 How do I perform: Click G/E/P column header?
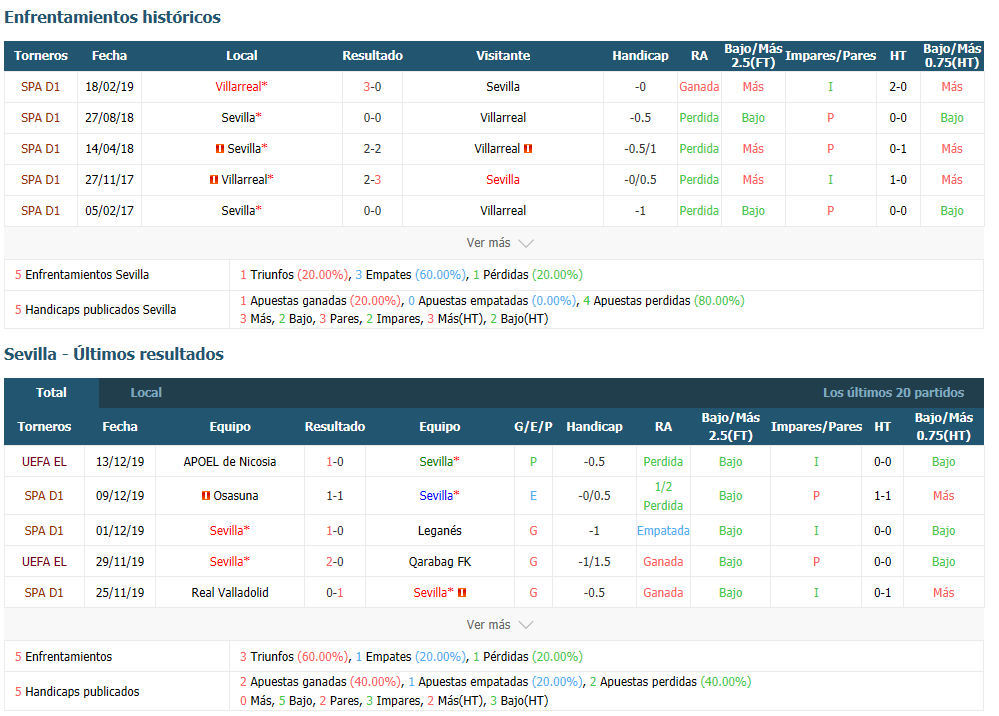pyautogui.click(x=533, y=426)
